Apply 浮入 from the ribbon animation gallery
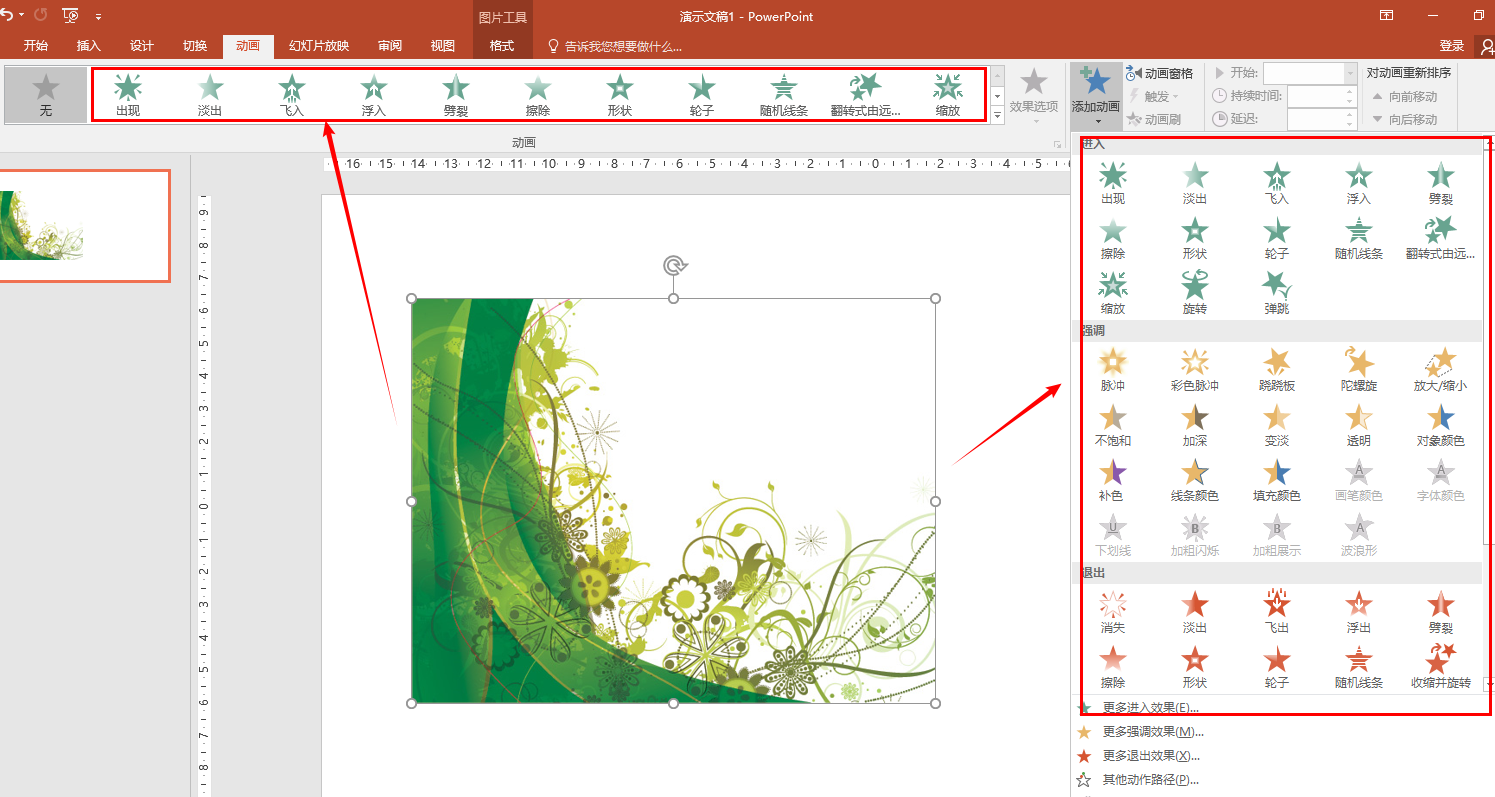 (x=374, y=95)
